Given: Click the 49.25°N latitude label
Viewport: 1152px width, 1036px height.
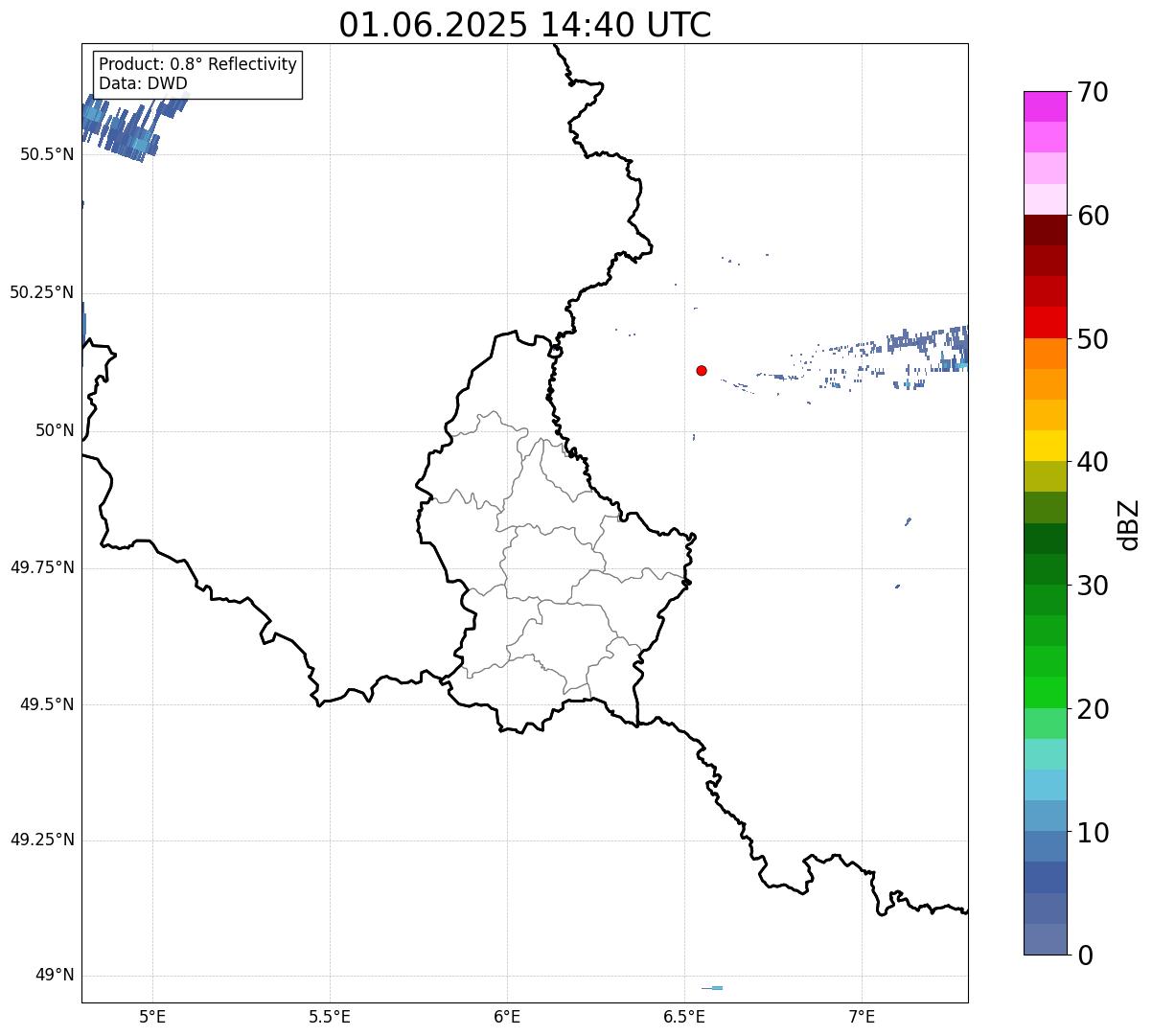Looking at the screenshot, I should [x=42, y=840].
